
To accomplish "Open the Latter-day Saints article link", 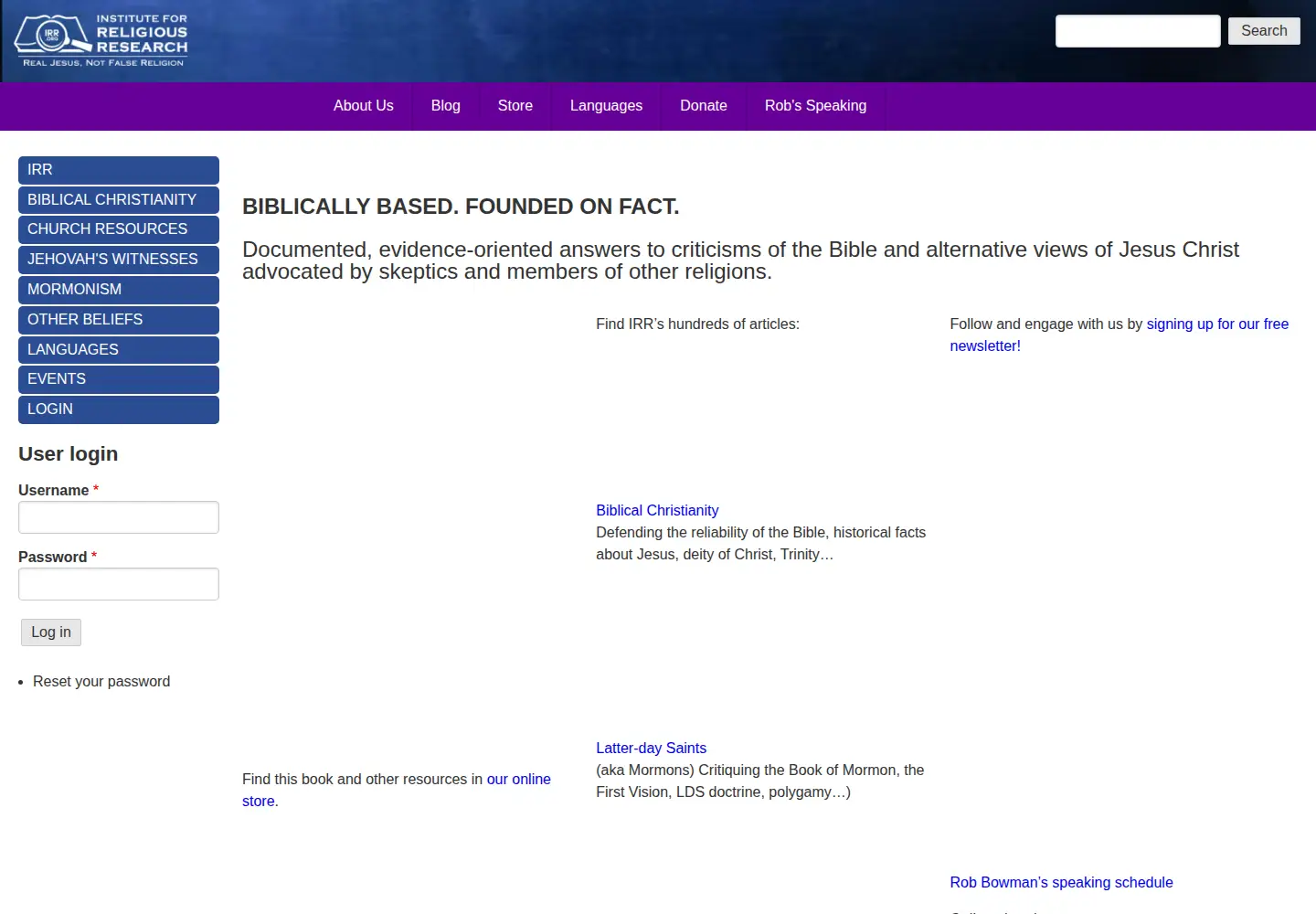I will [651, 749].
